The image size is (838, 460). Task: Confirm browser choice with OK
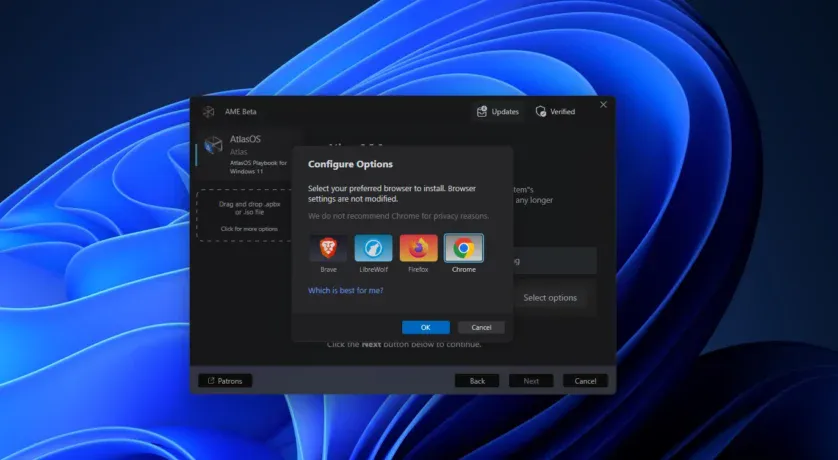coord(425,327)
